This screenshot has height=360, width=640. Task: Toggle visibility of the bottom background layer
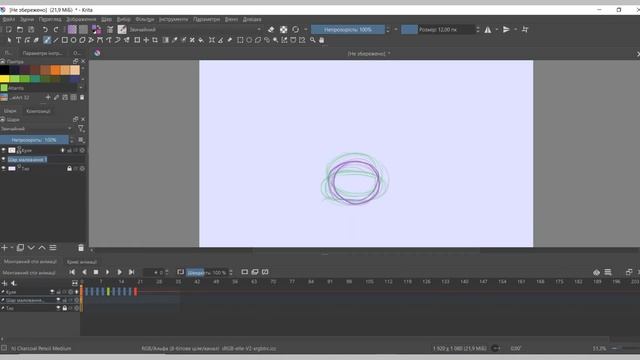(4, 168)
